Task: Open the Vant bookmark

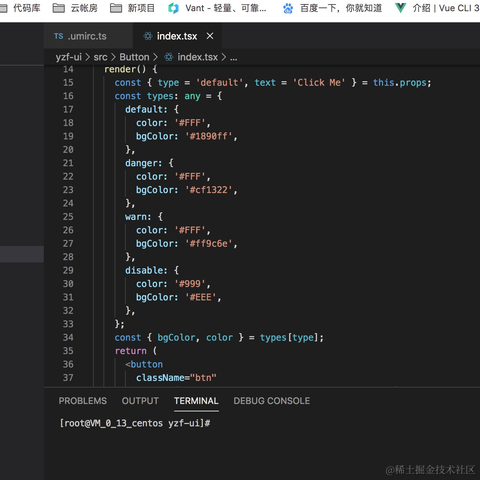Action: pyautogui.click(x=217, y=8)
